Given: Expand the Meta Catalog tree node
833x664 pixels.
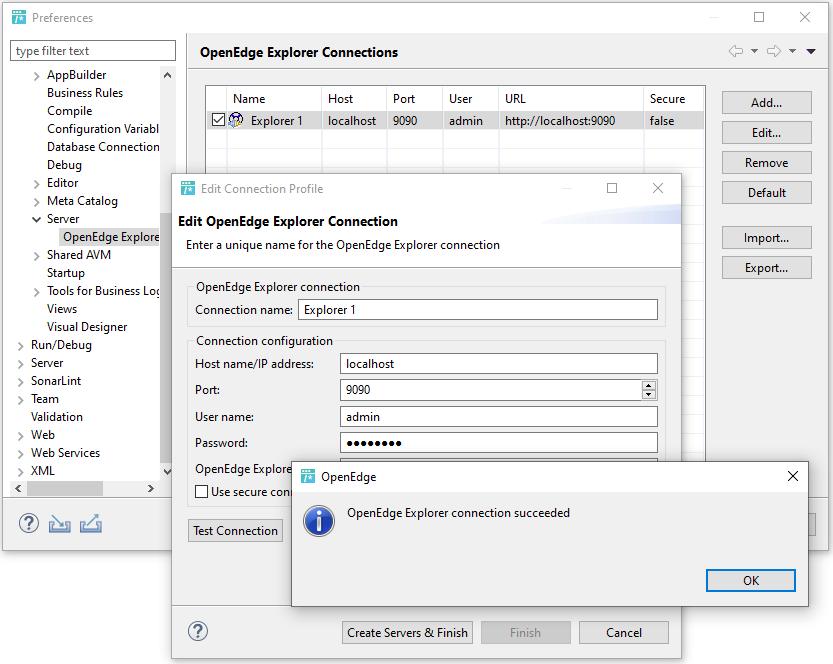Looking at the screenshot, I should click(x=36, y=202).
